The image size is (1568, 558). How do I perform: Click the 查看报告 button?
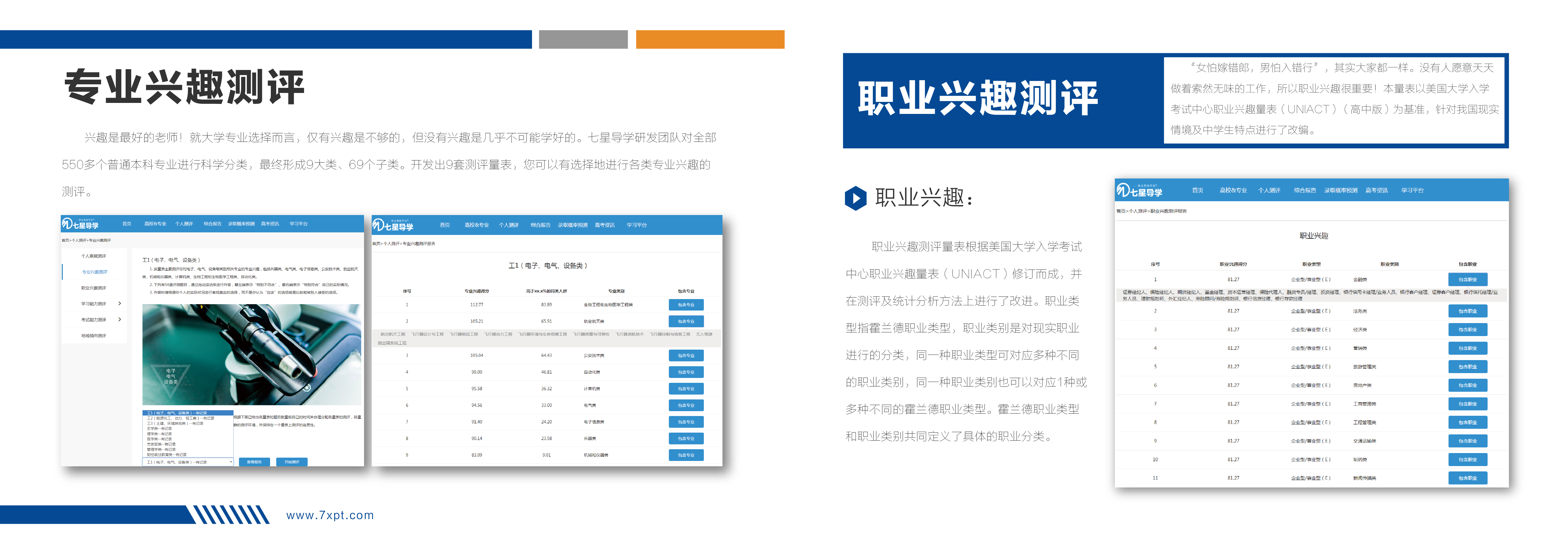pos(255,462)
